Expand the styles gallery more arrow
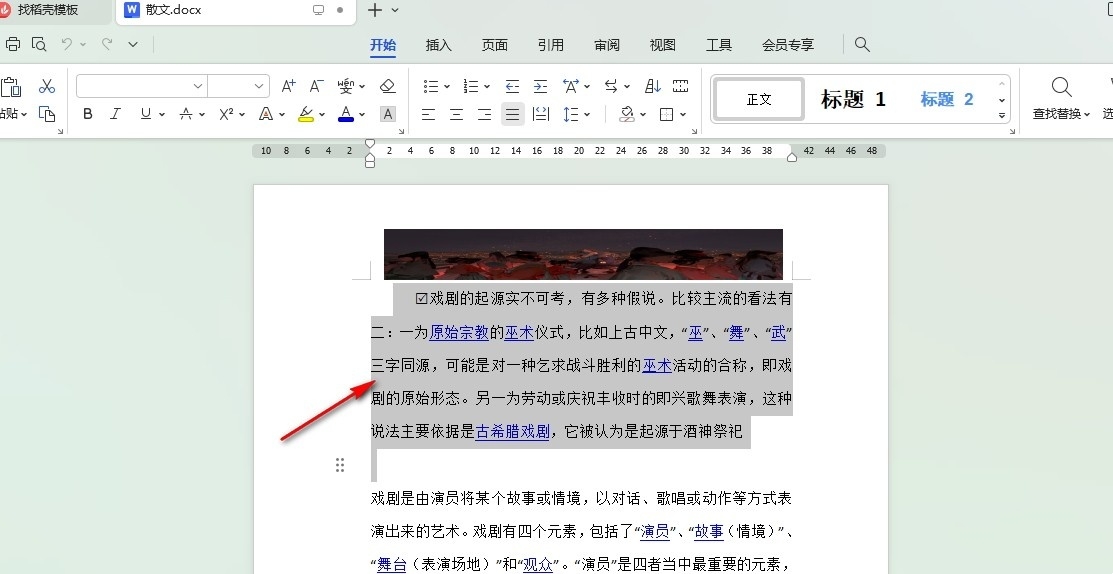Viewport: 1113px width, 574px height. [x=1002, y=116]
